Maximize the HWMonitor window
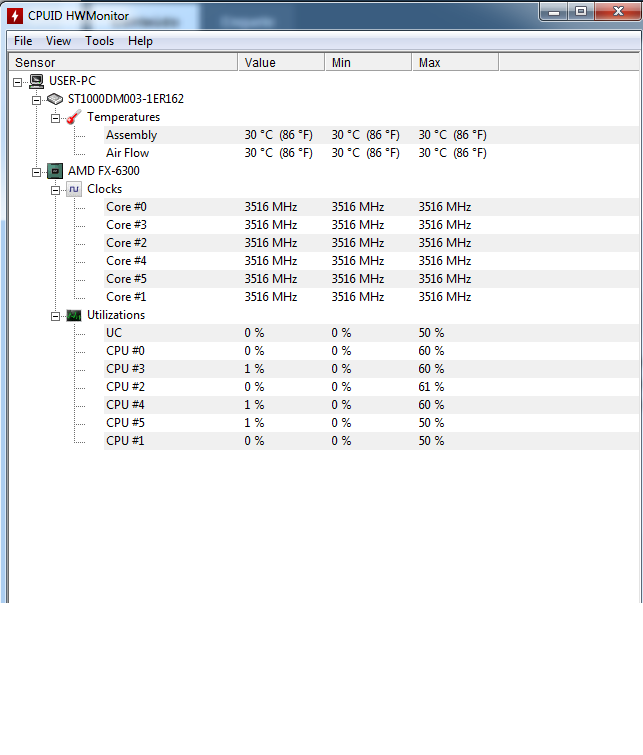Screen dimensions: 643x755 coord(581,12)
